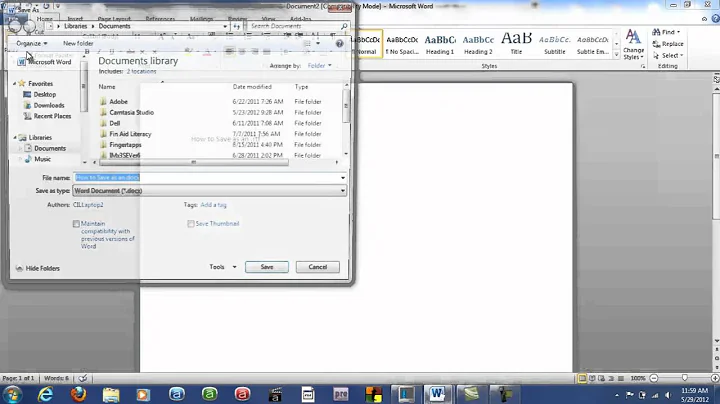This screenshot has height=404, width=720.
Task: Collapse the Libraries tree group
Action: (14, 137)
